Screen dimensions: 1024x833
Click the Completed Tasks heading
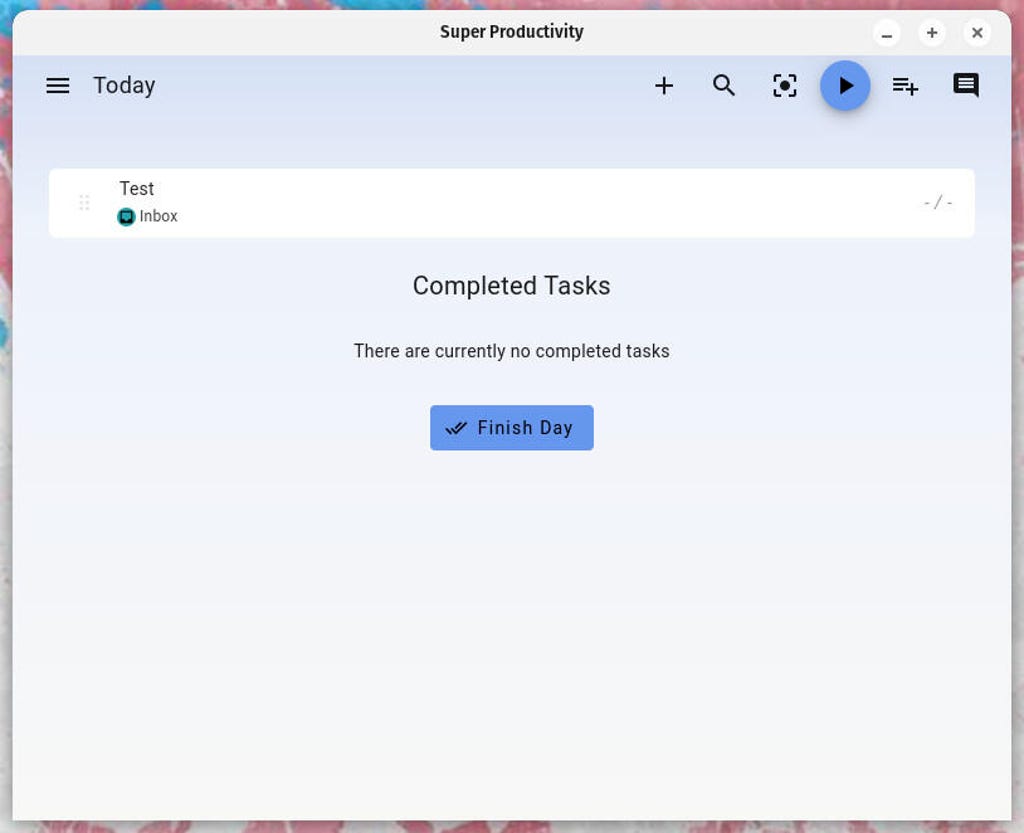[x=511, y=286]
